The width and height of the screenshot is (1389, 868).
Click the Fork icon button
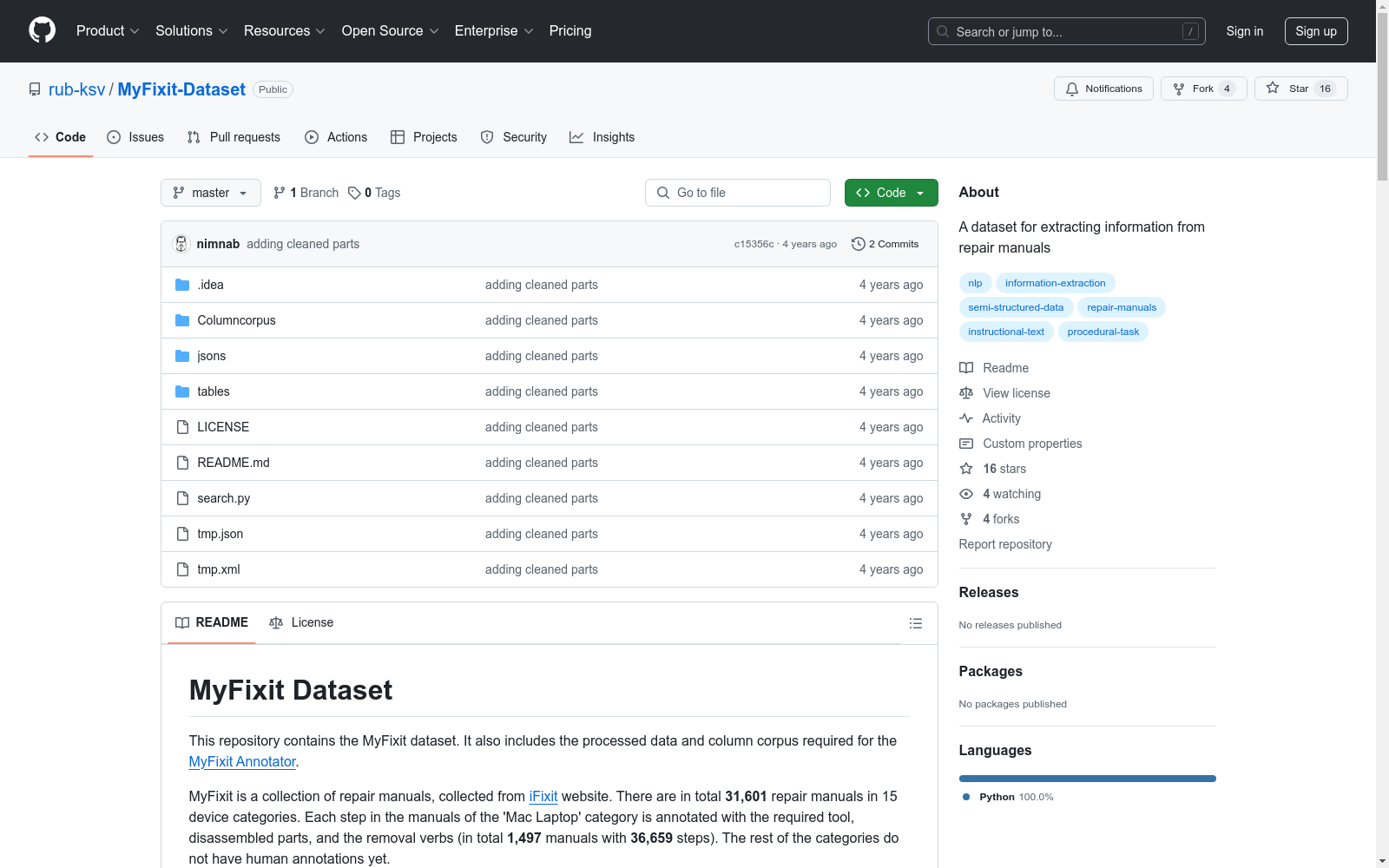click(1179, 89)
